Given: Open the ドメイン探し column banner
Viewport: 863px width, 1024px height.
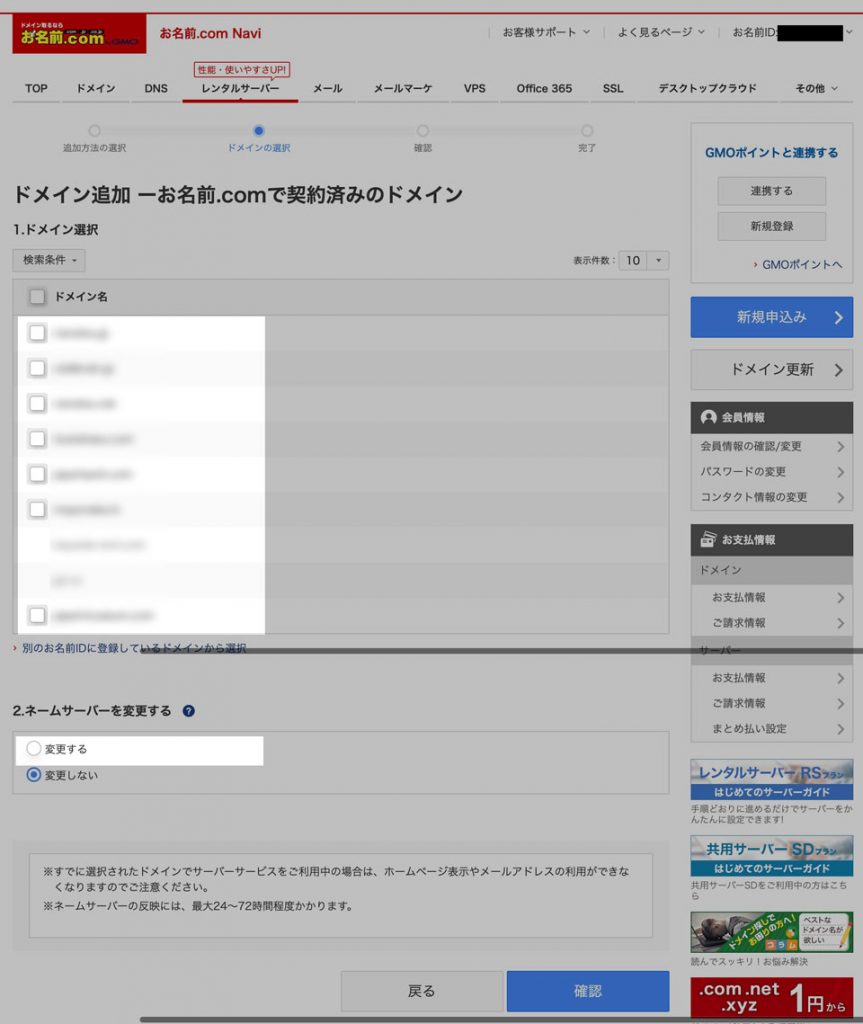Looking at the screenshot, I should (x=772, y=932).
